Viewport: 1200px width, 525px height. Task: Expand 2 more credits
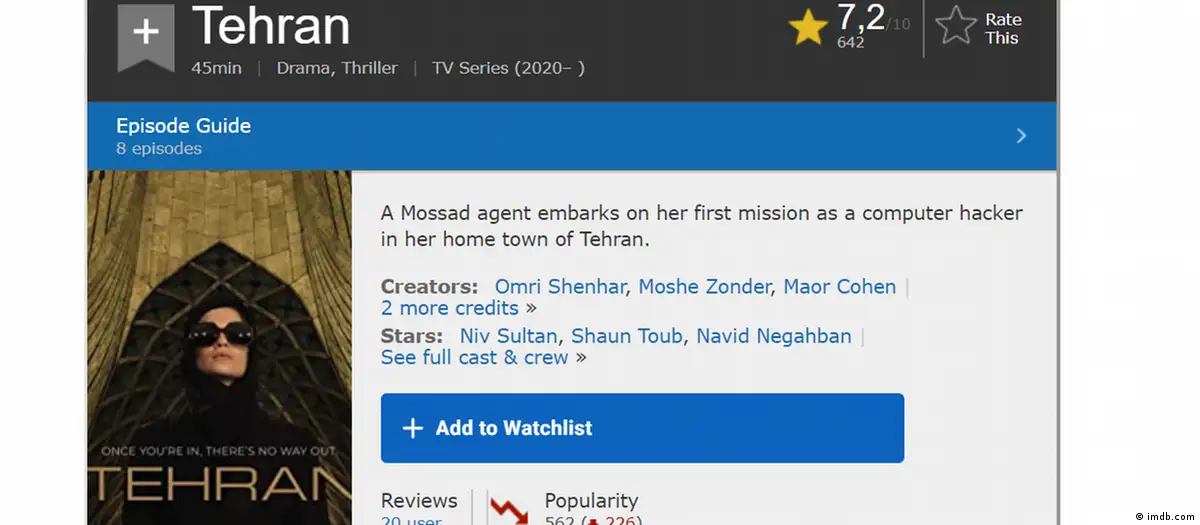(450, 308)
